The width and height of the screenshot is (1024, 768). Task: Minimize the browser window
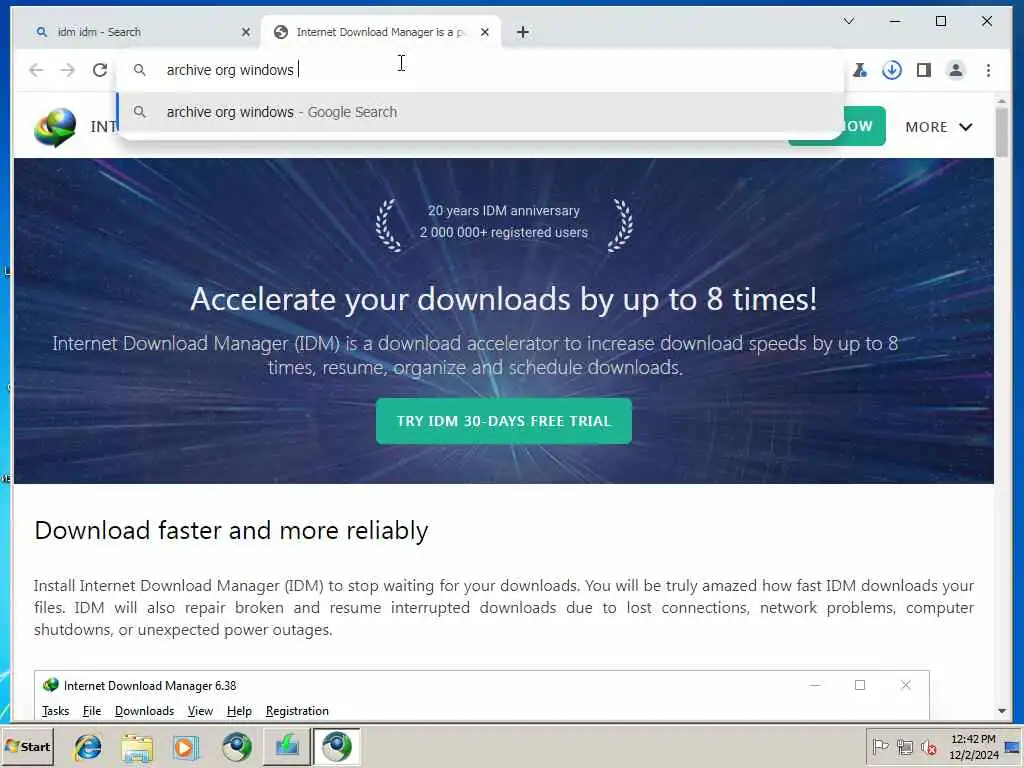click(895, 21)
